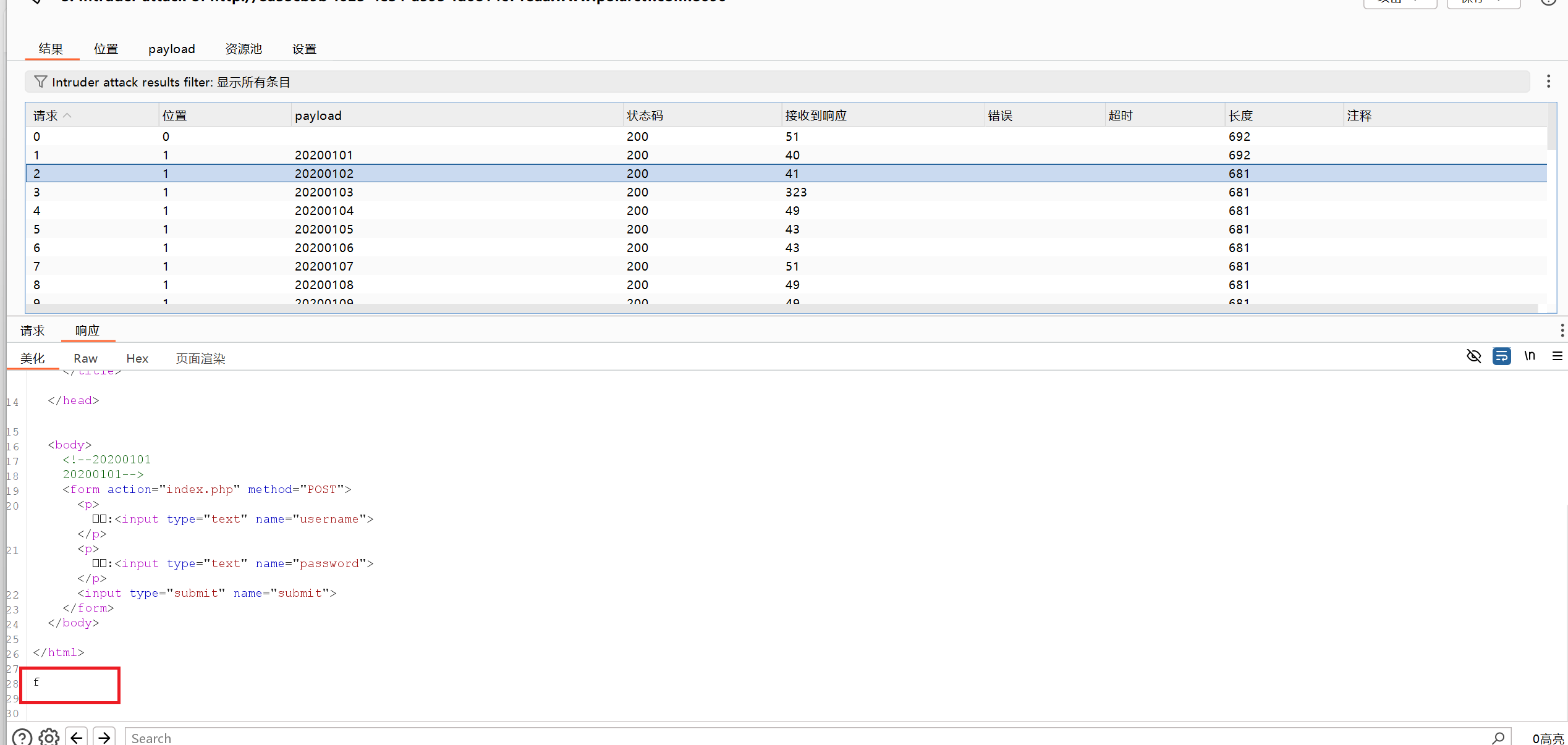Image resolution: width=1568 pixels, height=745 pixels.
Task: Switch to the Hex view tab
Action: (137, 358)
